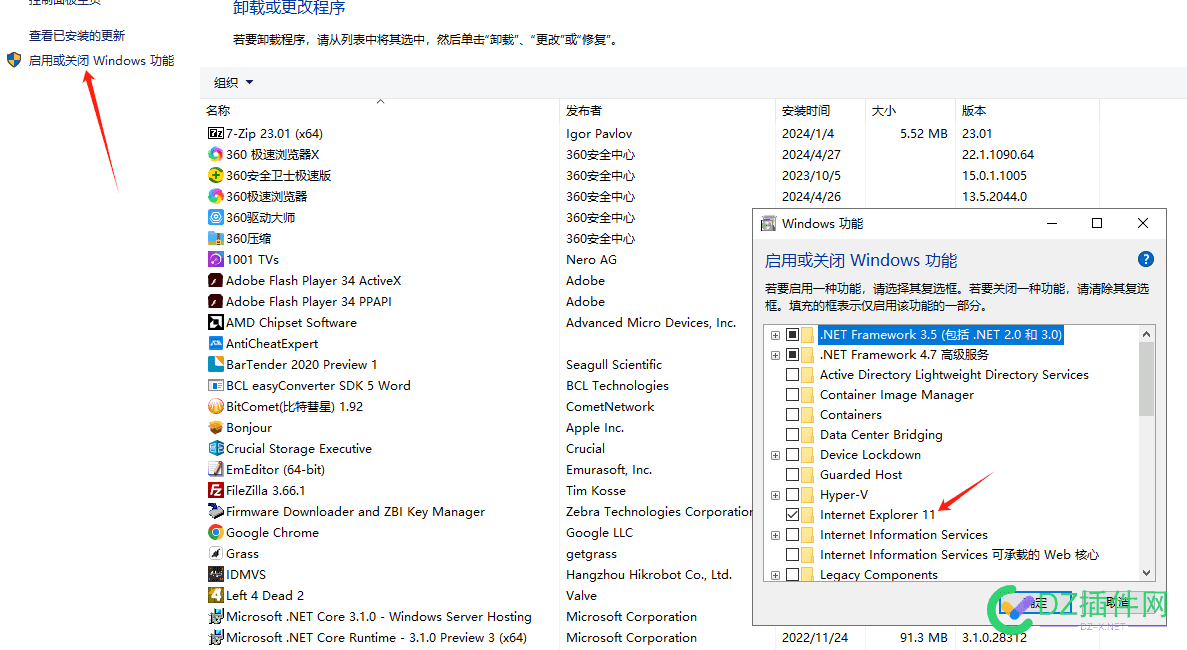Expand the Device Lockdown tree node
Viewport: 1187px width, 650px height.
pyautogui.click(x=775, y=455)
